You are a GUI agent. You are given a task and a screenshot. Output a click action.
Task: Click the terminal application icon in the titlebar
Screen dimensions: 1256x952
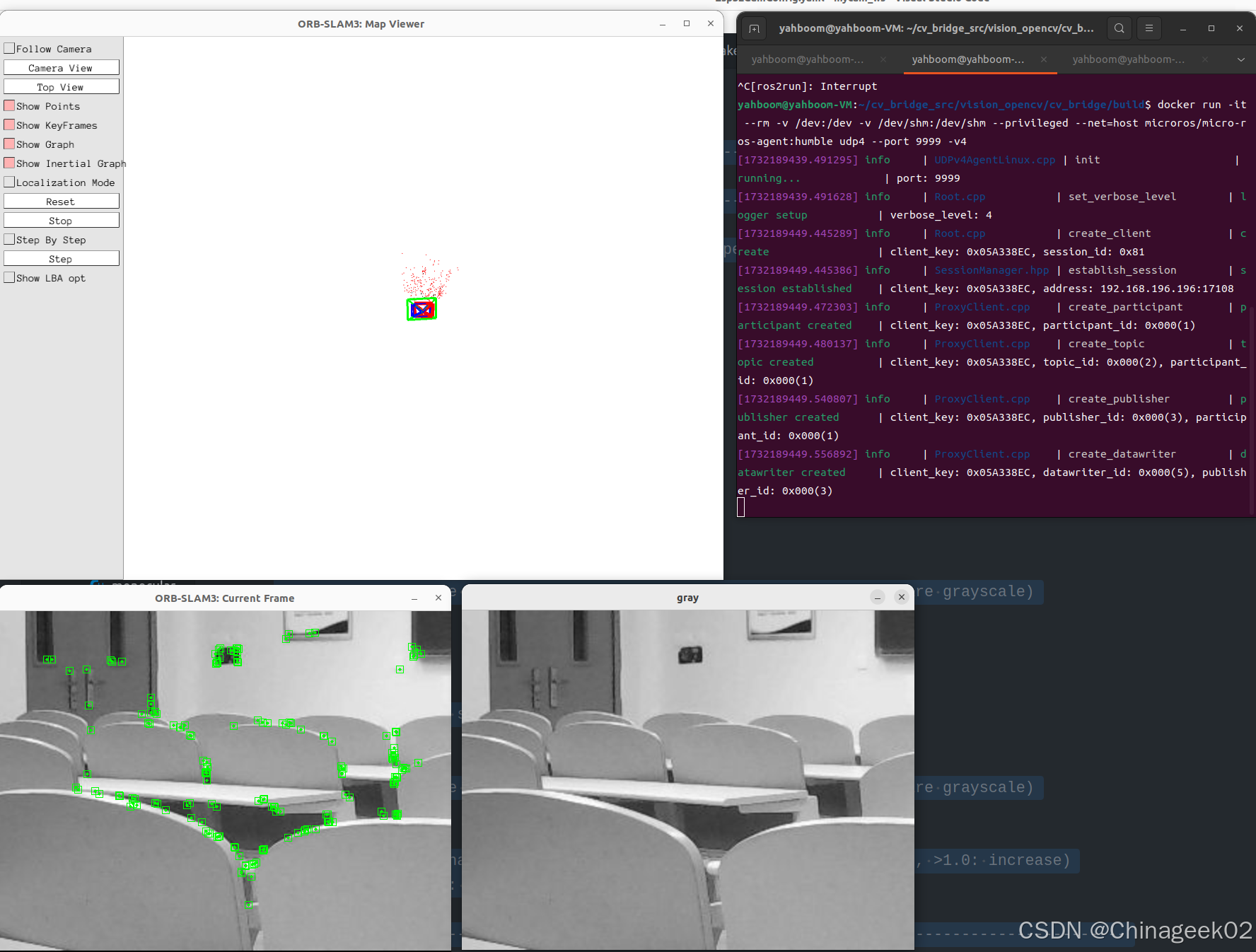(x=754, y=28)
